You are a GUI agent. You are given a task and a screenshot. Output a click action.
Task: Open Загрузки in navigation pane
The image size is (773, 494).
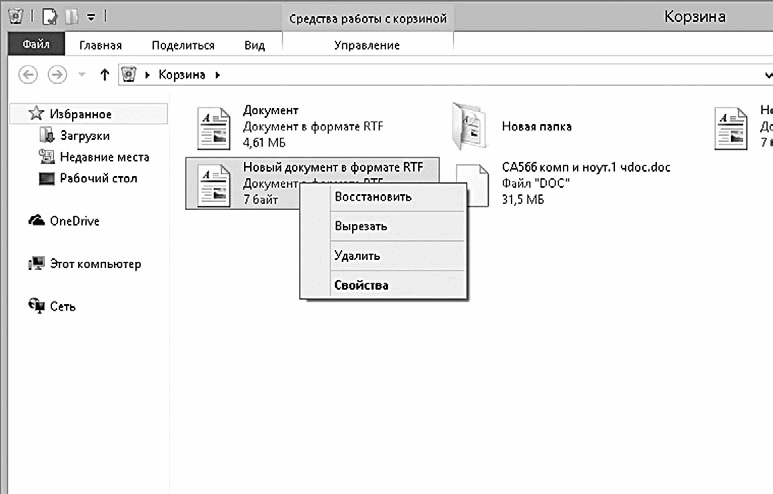85,136
